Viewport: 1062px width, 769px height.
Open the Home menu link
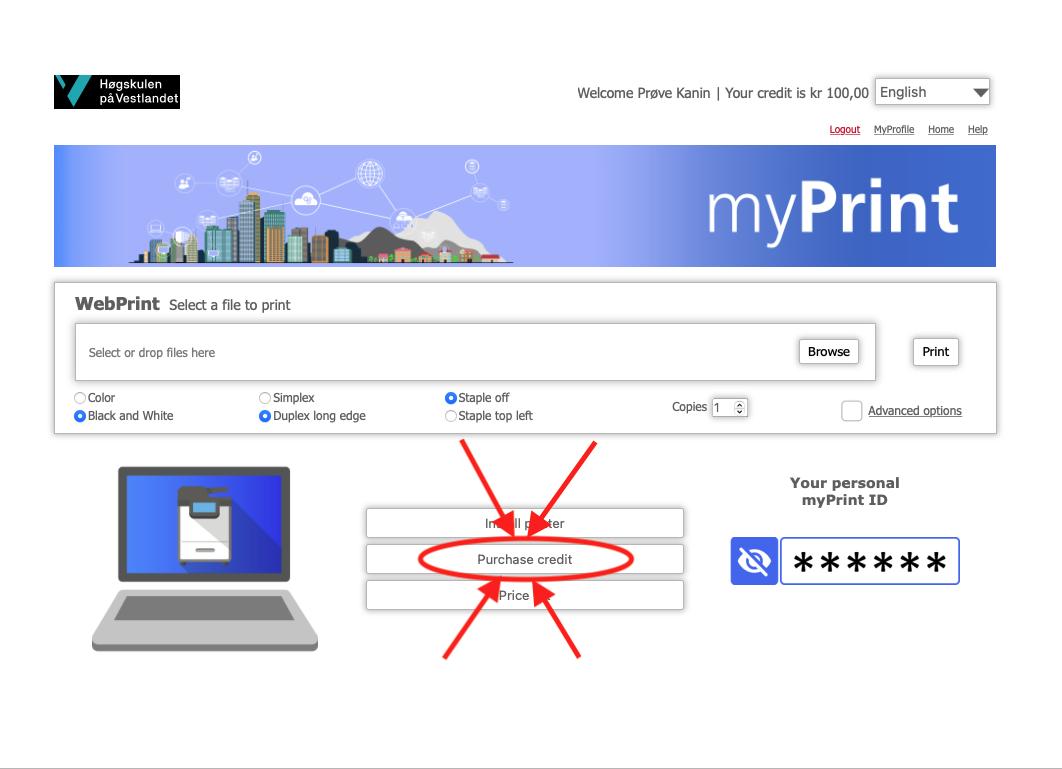click(941, 129)
